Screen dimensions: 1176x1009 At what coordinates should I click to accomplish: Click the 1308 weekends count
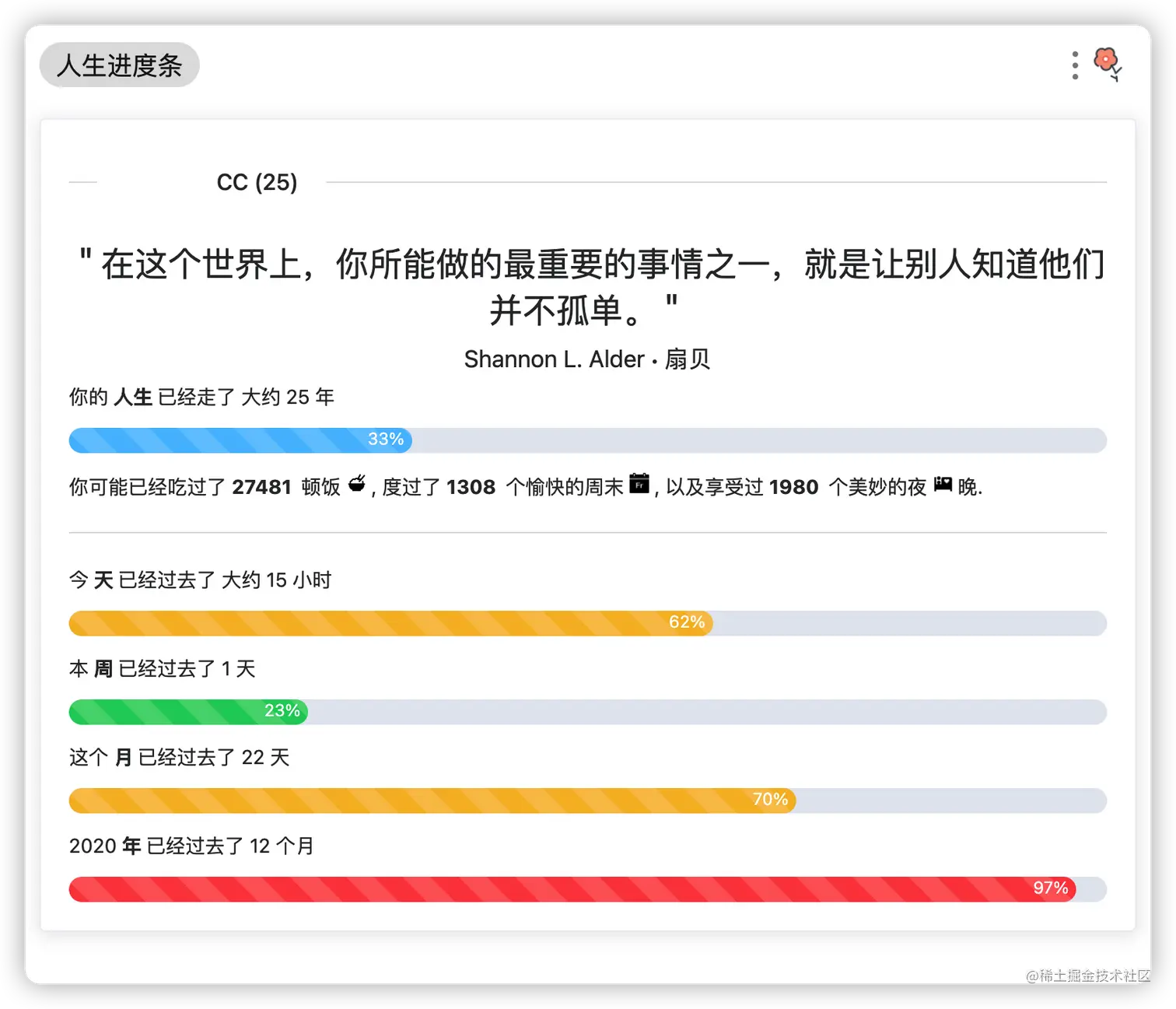pos(471,488)
